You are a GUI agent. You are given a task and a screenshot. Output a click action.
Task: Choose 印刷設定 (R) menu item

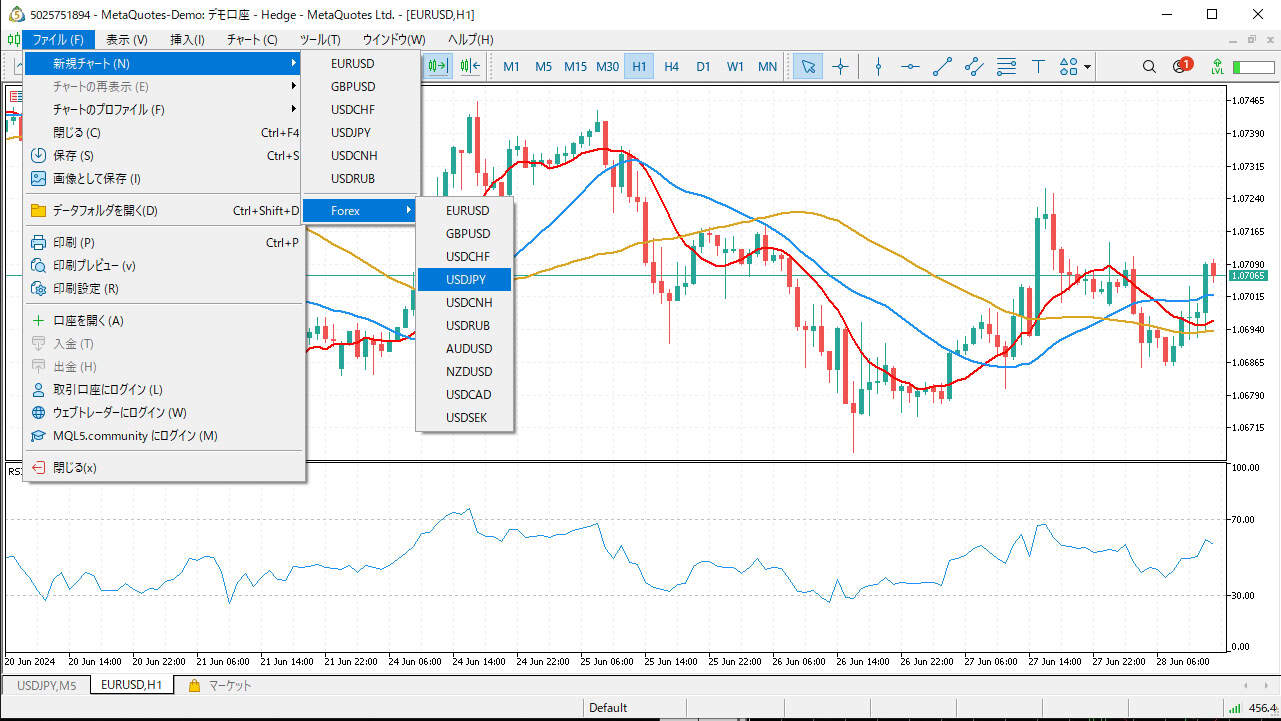pos(163,288)
